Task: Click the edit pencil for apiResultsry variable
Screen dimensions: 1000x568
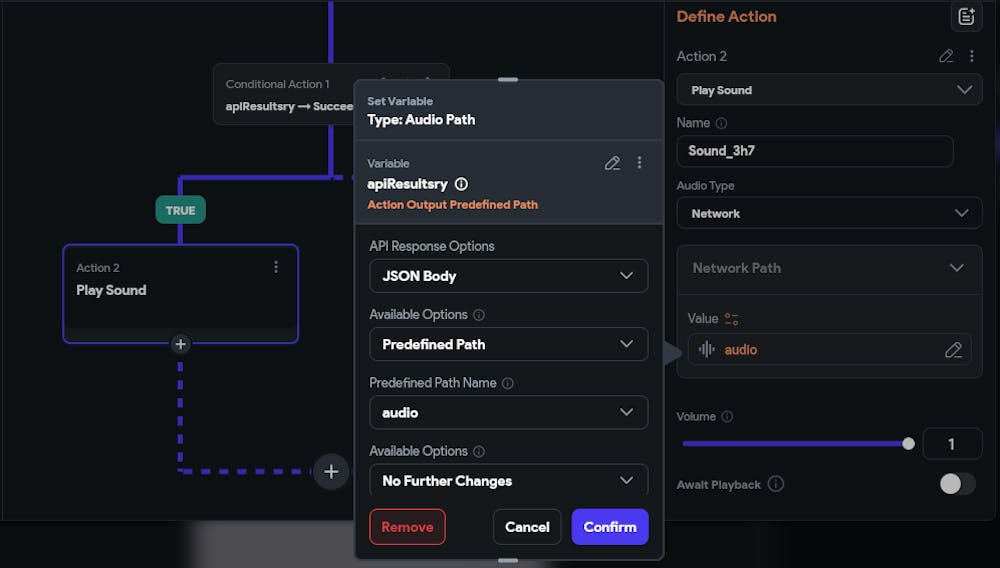Action: [x=612, y=163]
